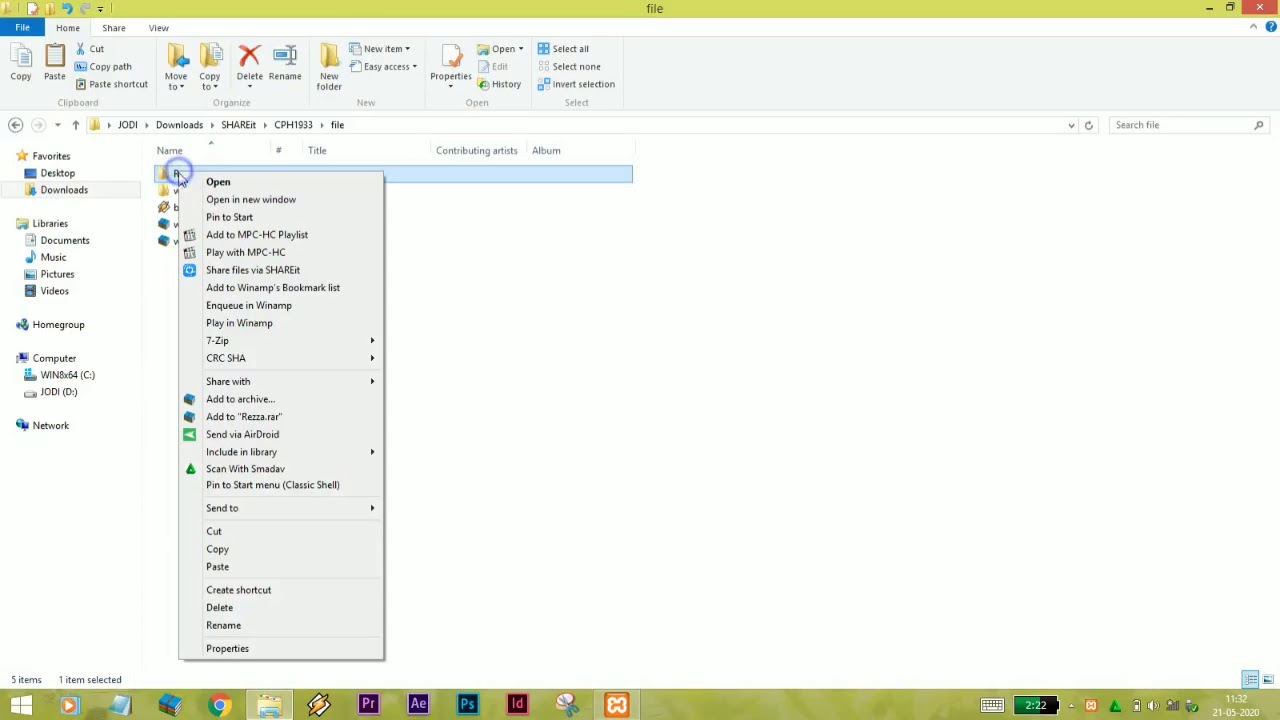The height and width of the screenshot is (720, 1280).
Task: Switch to the details view button in the status bar
Action: [x=1251, y=680]
